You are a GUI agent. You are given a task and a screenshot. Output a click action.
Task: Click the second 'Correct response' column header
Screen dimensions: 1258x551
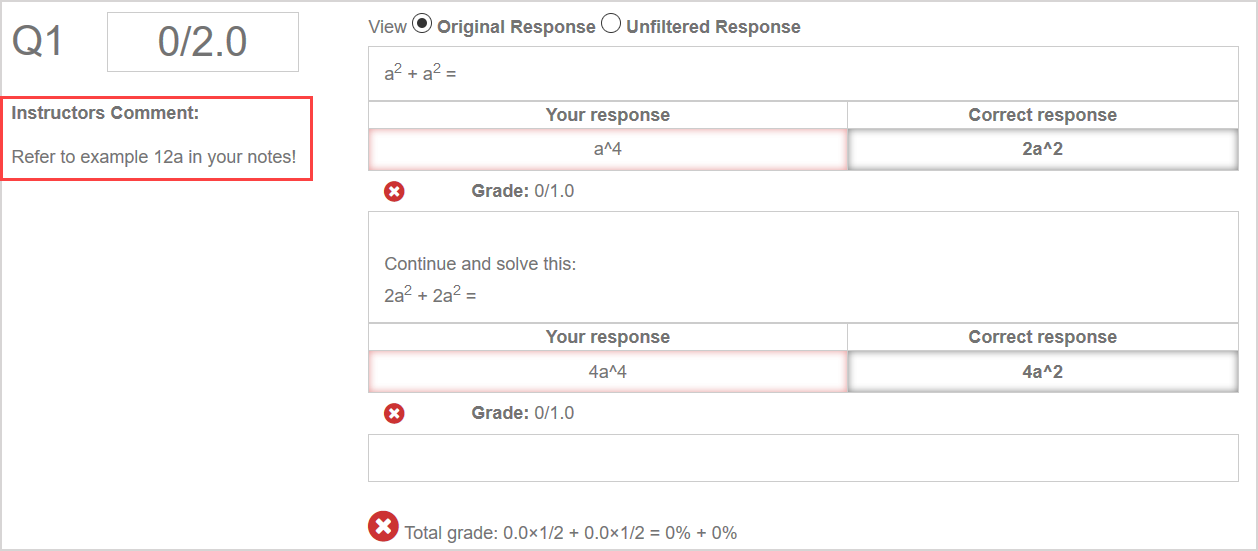(x=1042, y=337)
